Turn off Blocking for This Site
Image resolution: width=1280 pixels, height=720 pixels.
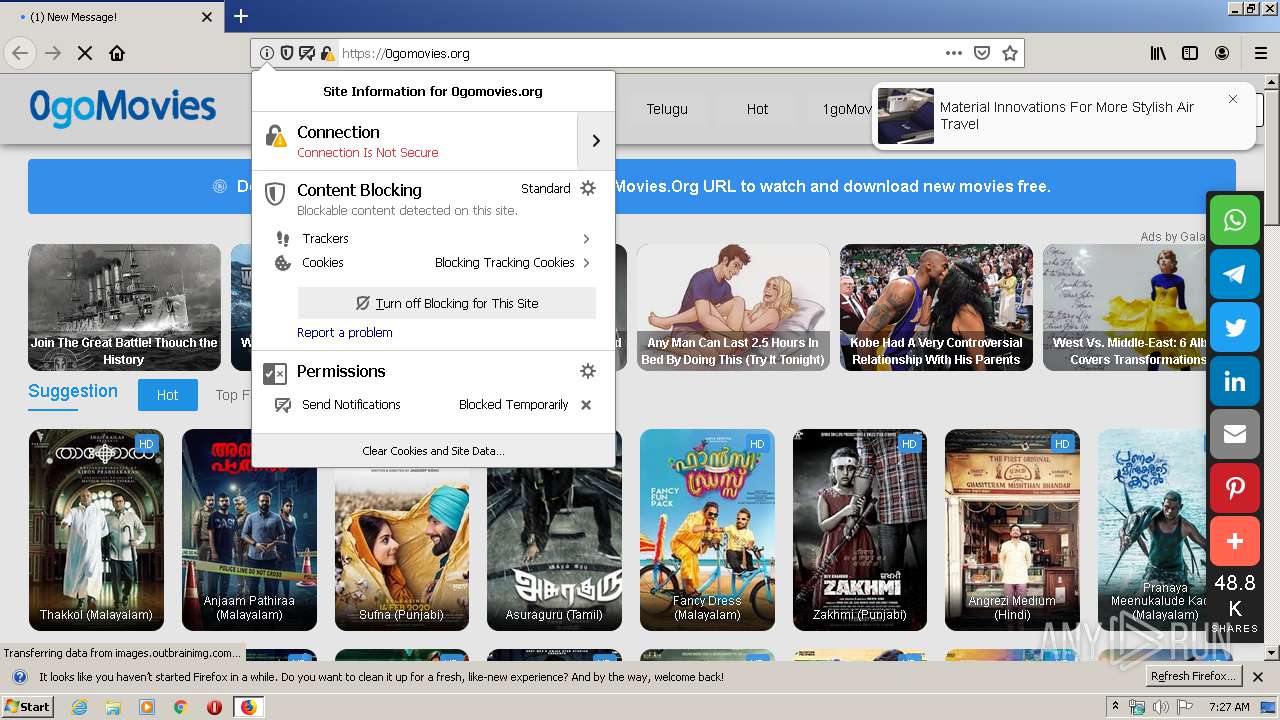pos(447,303)
